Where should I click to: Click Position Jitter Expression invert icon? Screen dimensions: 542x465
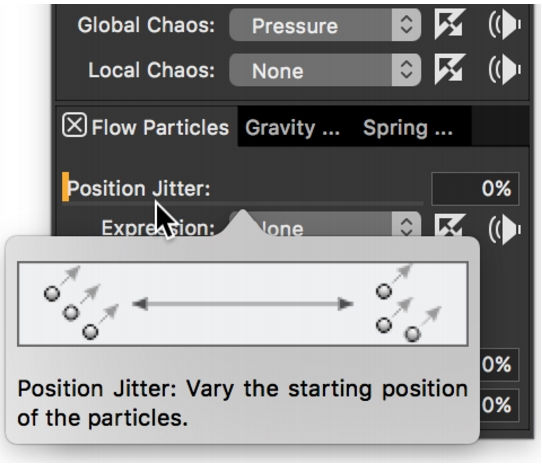click(x=450, y=225)
